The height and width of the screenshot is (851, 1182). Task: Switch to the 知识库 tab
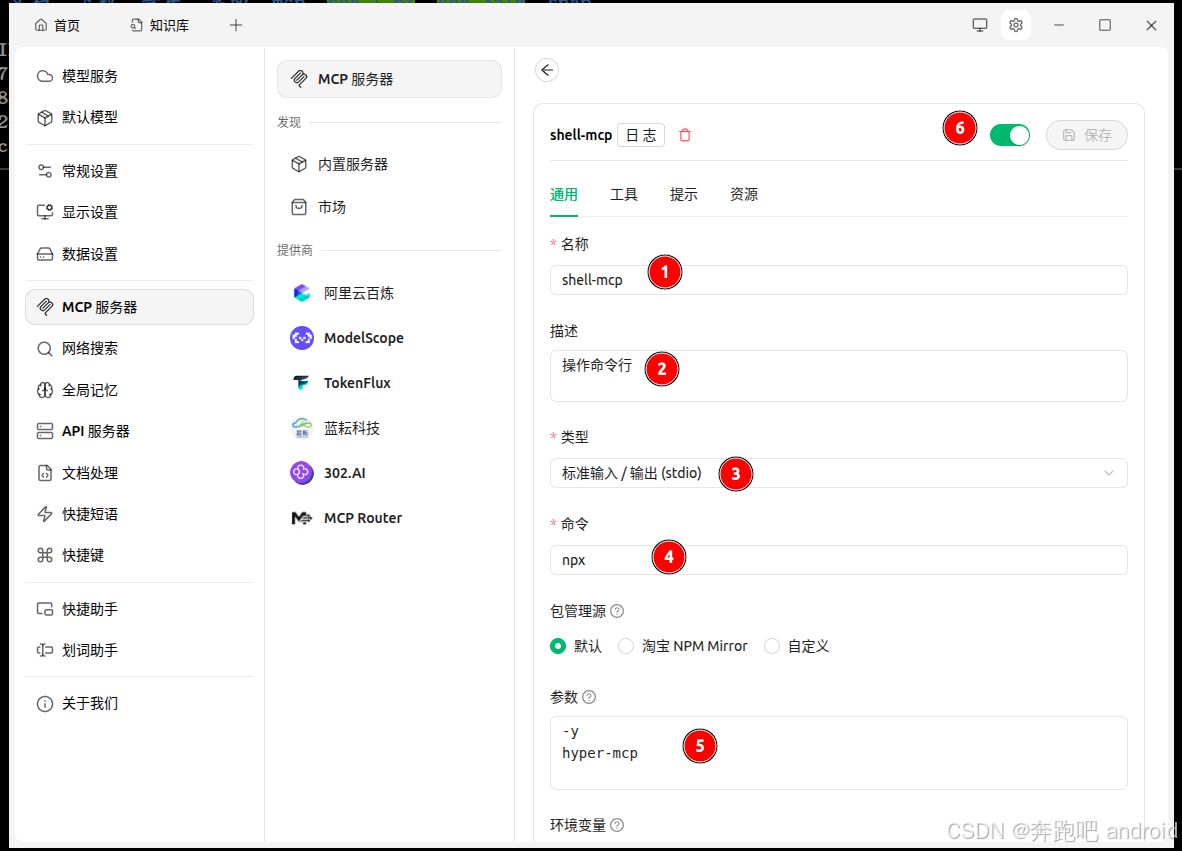[x=159, y=24]
